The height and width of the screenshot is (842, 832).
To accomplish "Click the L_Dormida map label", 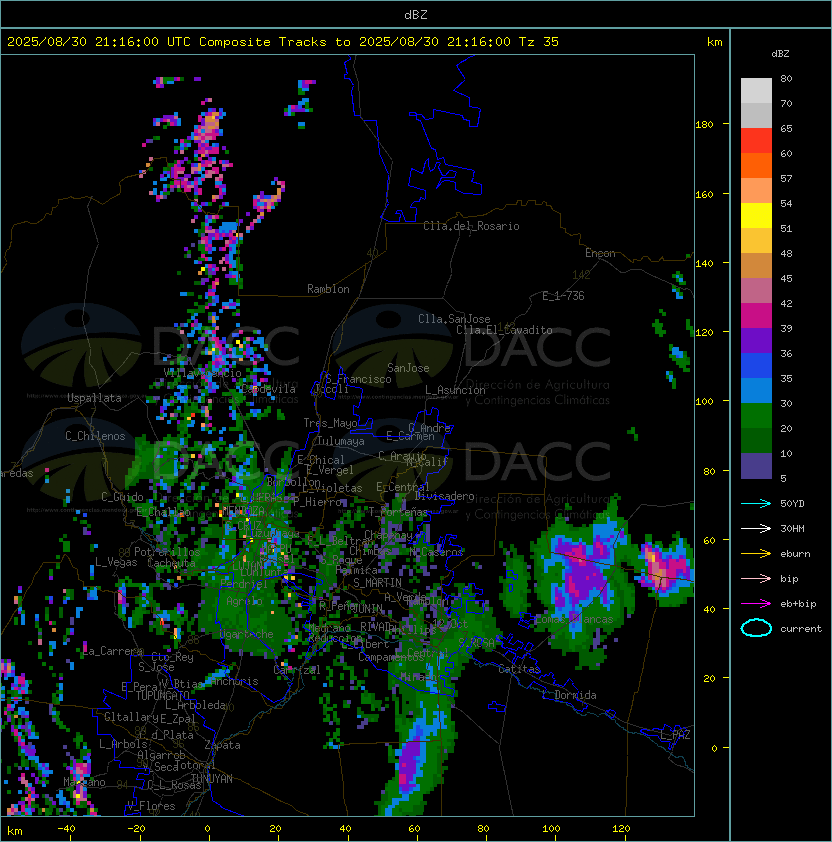I will [569, 695].
